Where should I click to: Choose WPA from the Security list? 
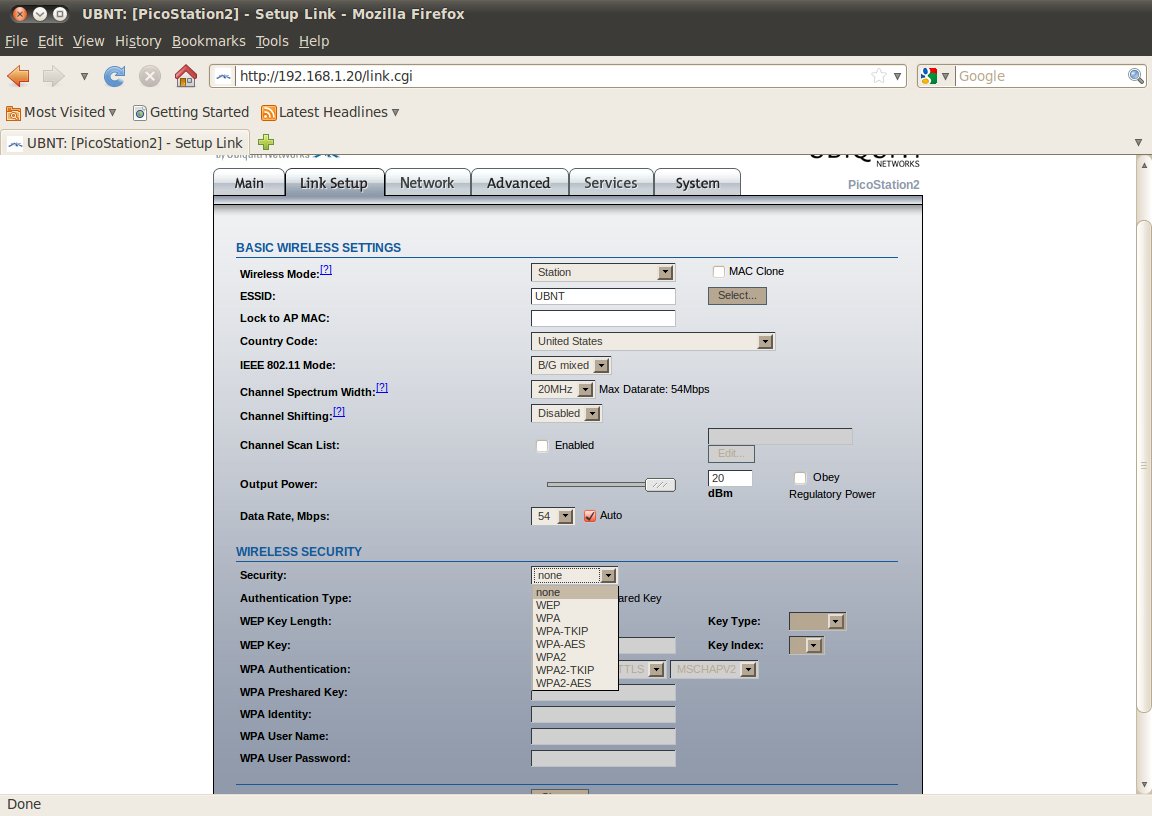click(575, 618)
